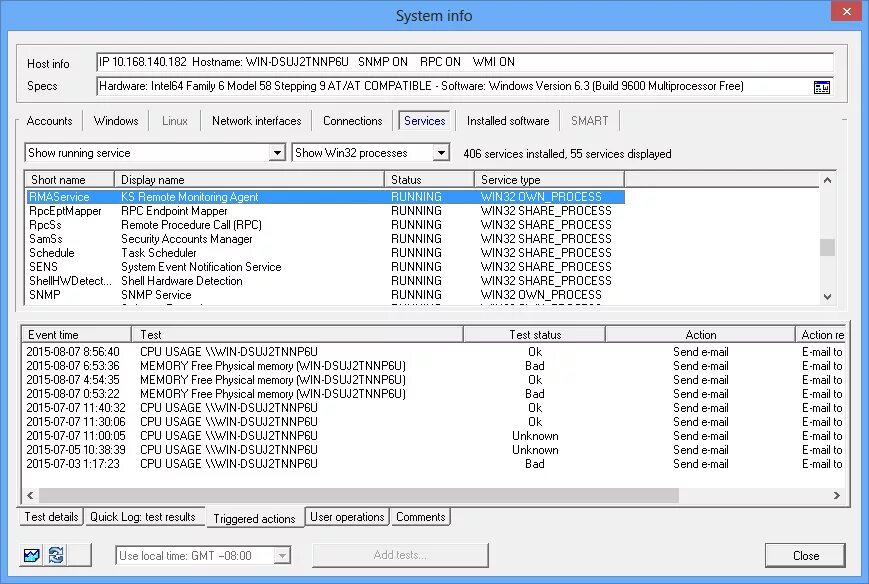Click events list scroll left arrow
Screen dimensions: 869x584
[x=30, y=495]
